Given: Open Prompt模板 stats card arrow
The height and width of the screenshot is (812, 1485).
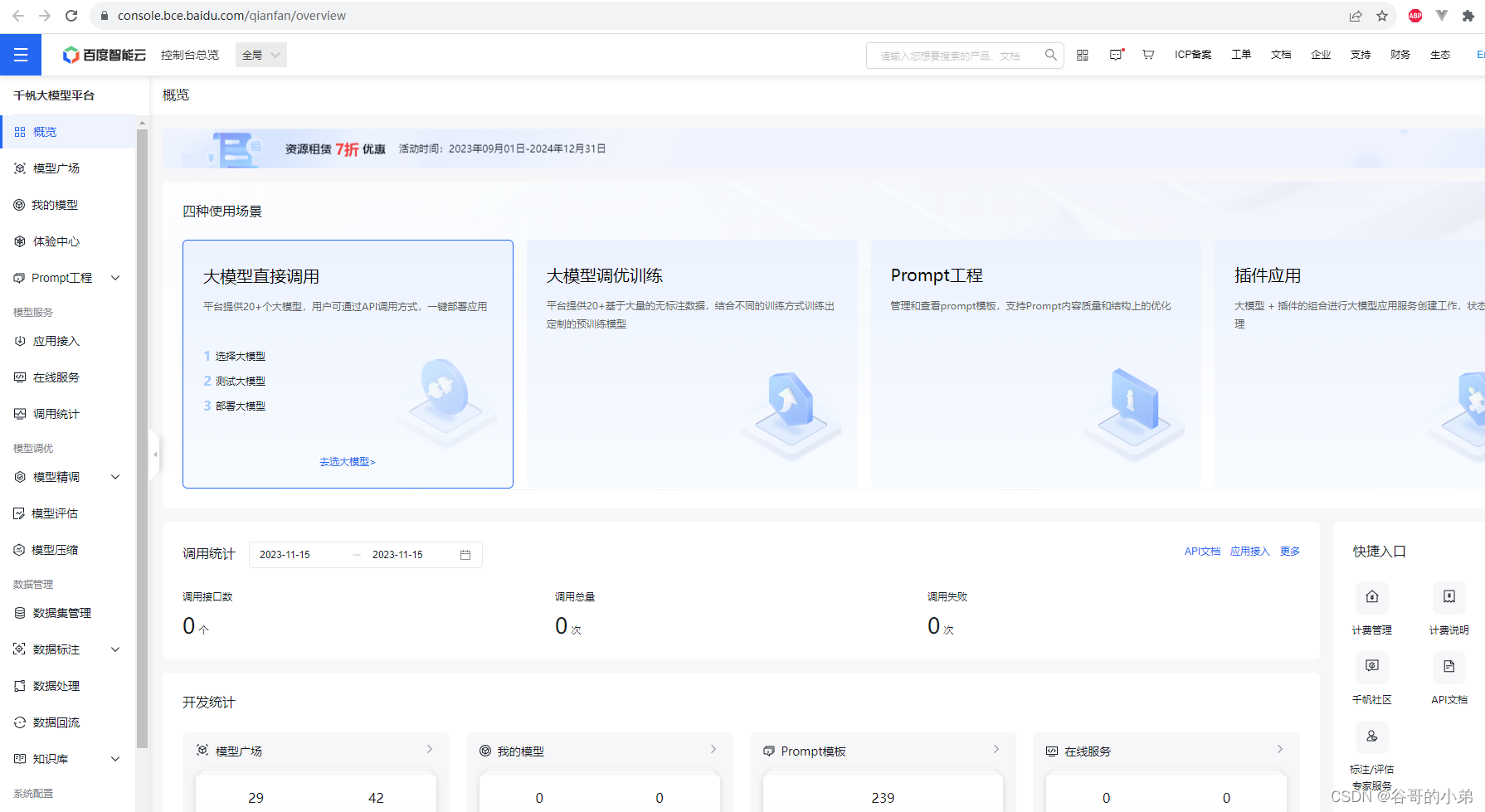Looking at the screenshot, I should pos(996,749).
